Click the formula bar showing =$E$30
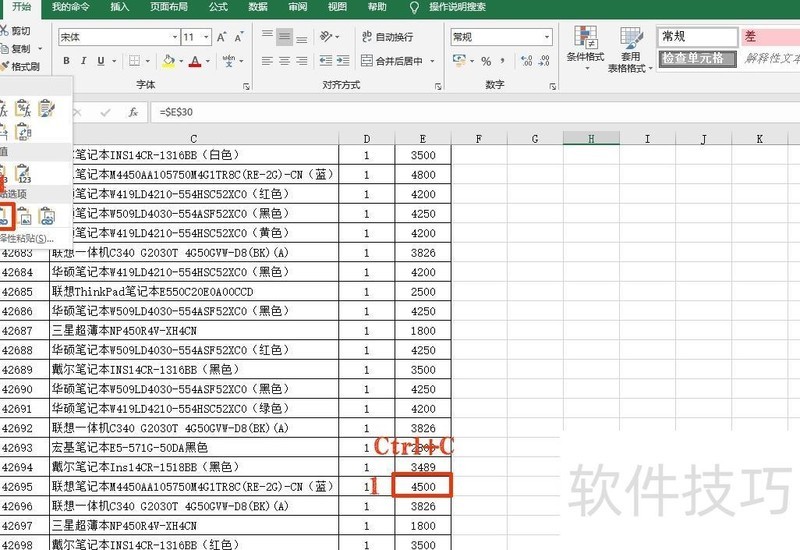This screenshot has width=800, height=550. coord(474,112)
